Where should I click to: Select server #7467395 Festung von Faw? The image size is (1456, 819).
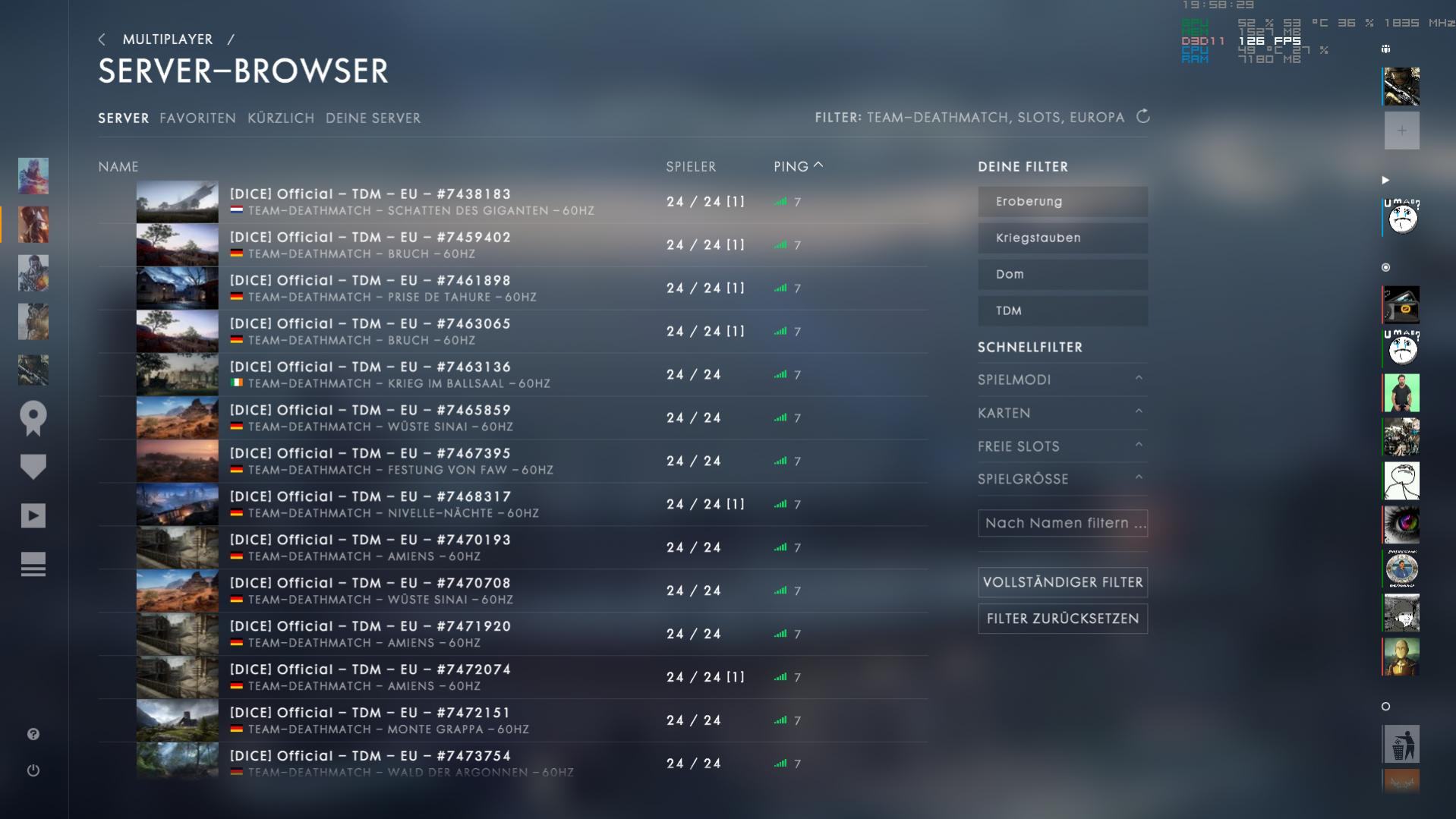coord(512,461)
